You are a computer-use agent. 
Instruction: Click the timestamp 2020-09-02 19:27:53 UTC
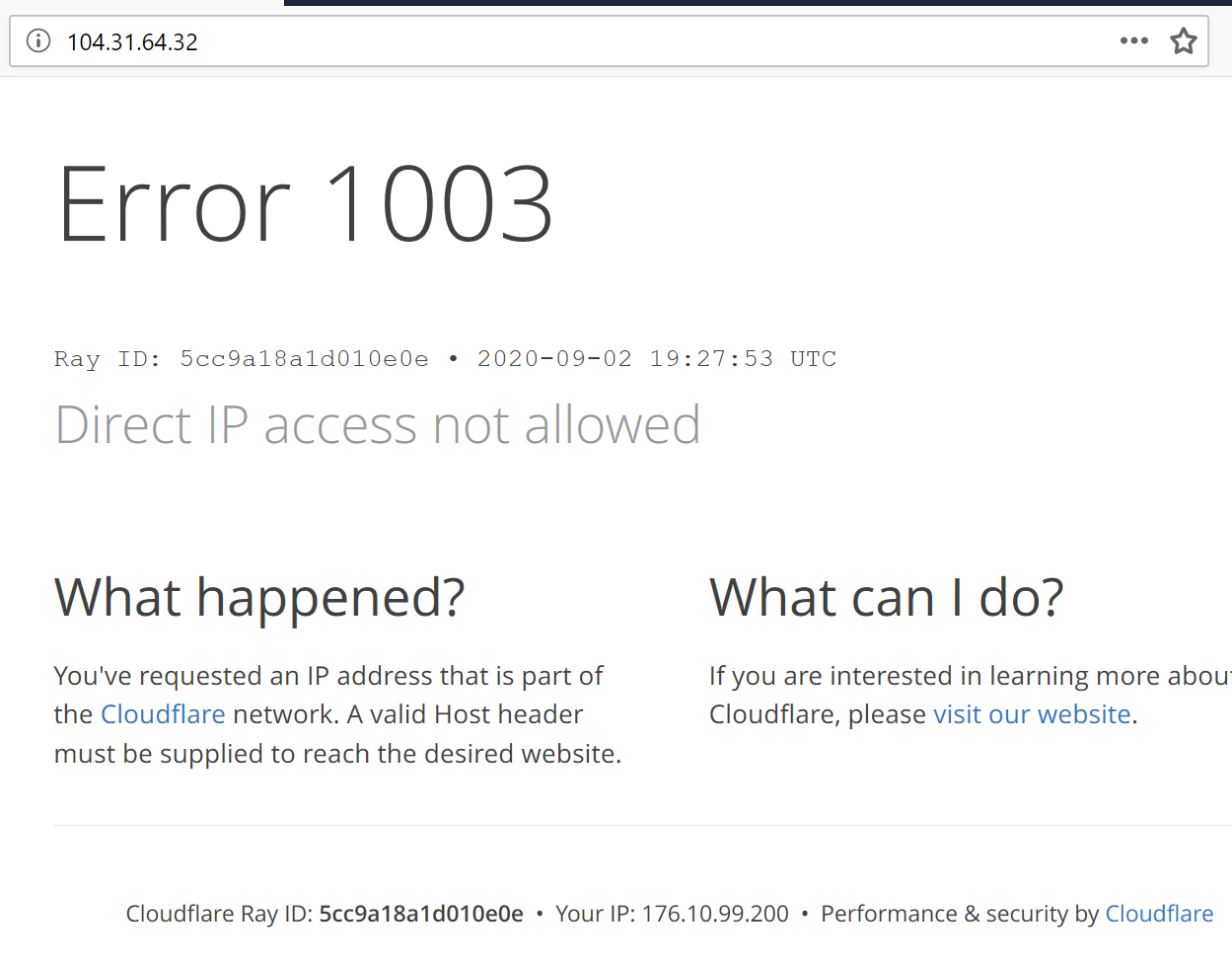[x=656, y=359]
